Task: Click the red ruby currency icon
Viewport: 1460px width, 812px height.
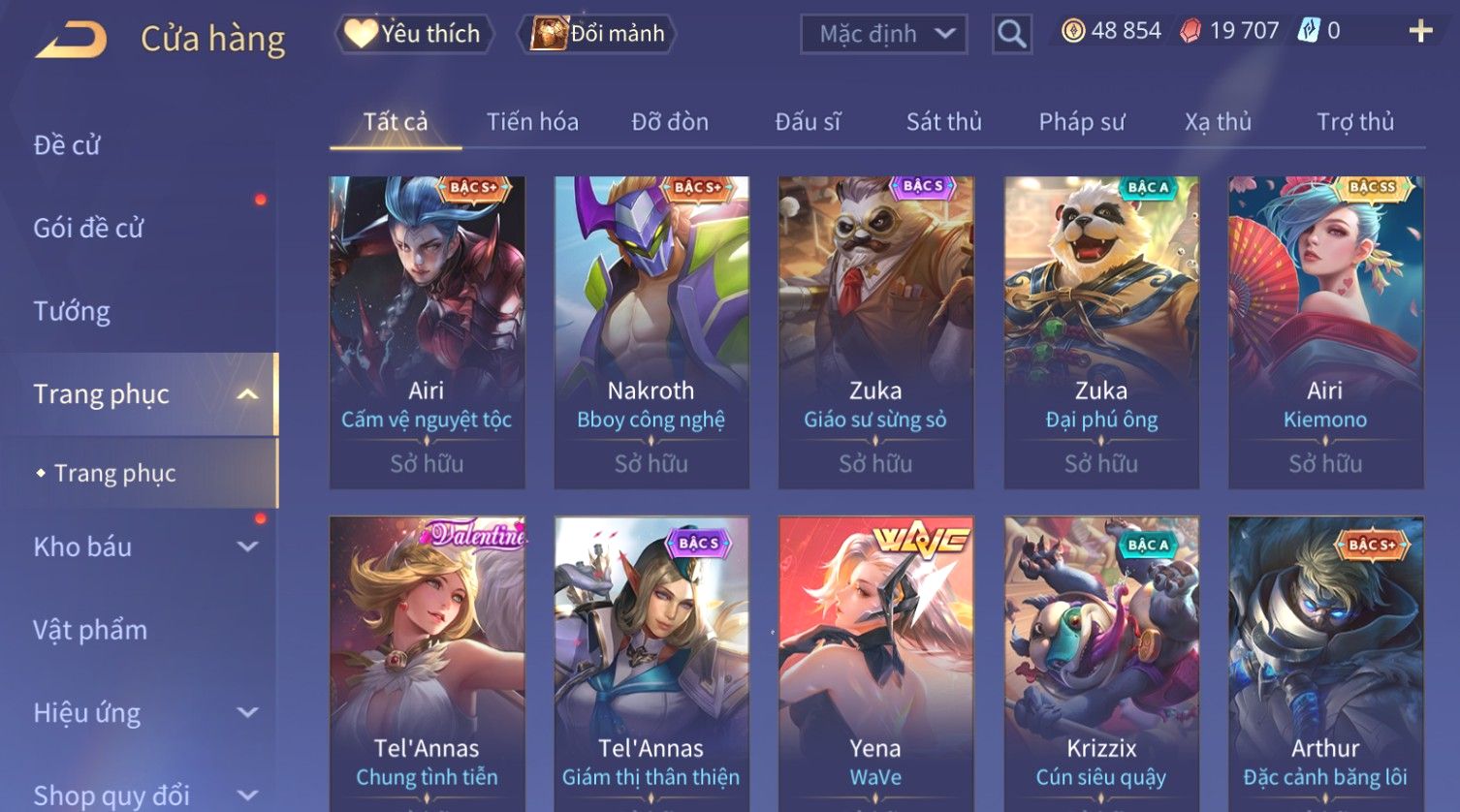Action: pyautogui.click(x=1190, y=31)
